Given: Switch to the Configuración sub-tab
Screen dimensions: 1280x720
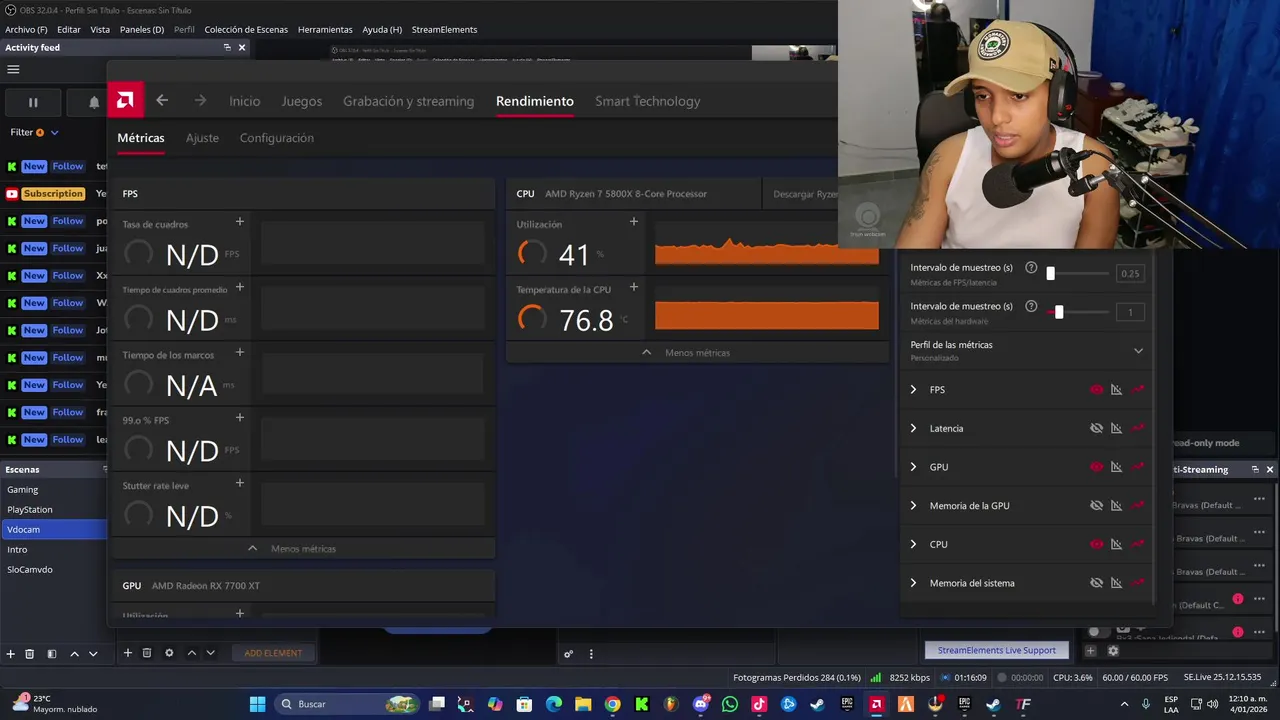Looking at the screenshot, I should coord(276,138).
